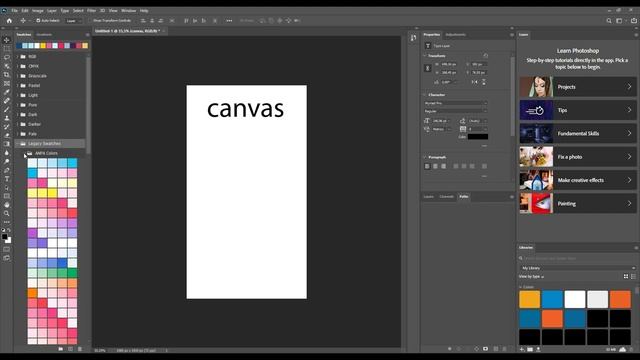Pick the white color swatch in Libraries
This screenshot has height=360, width=640.
click(x=575, y=299)
